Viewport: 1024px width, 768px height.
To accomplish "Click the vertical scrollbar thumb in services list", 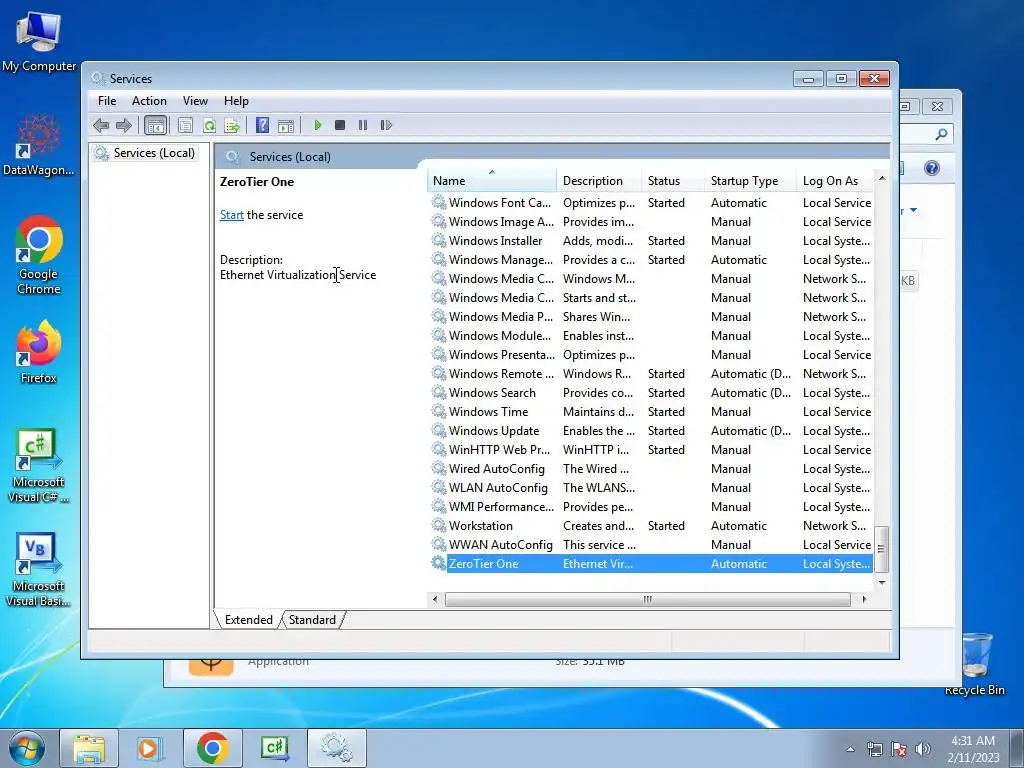I will click(882, 549).
